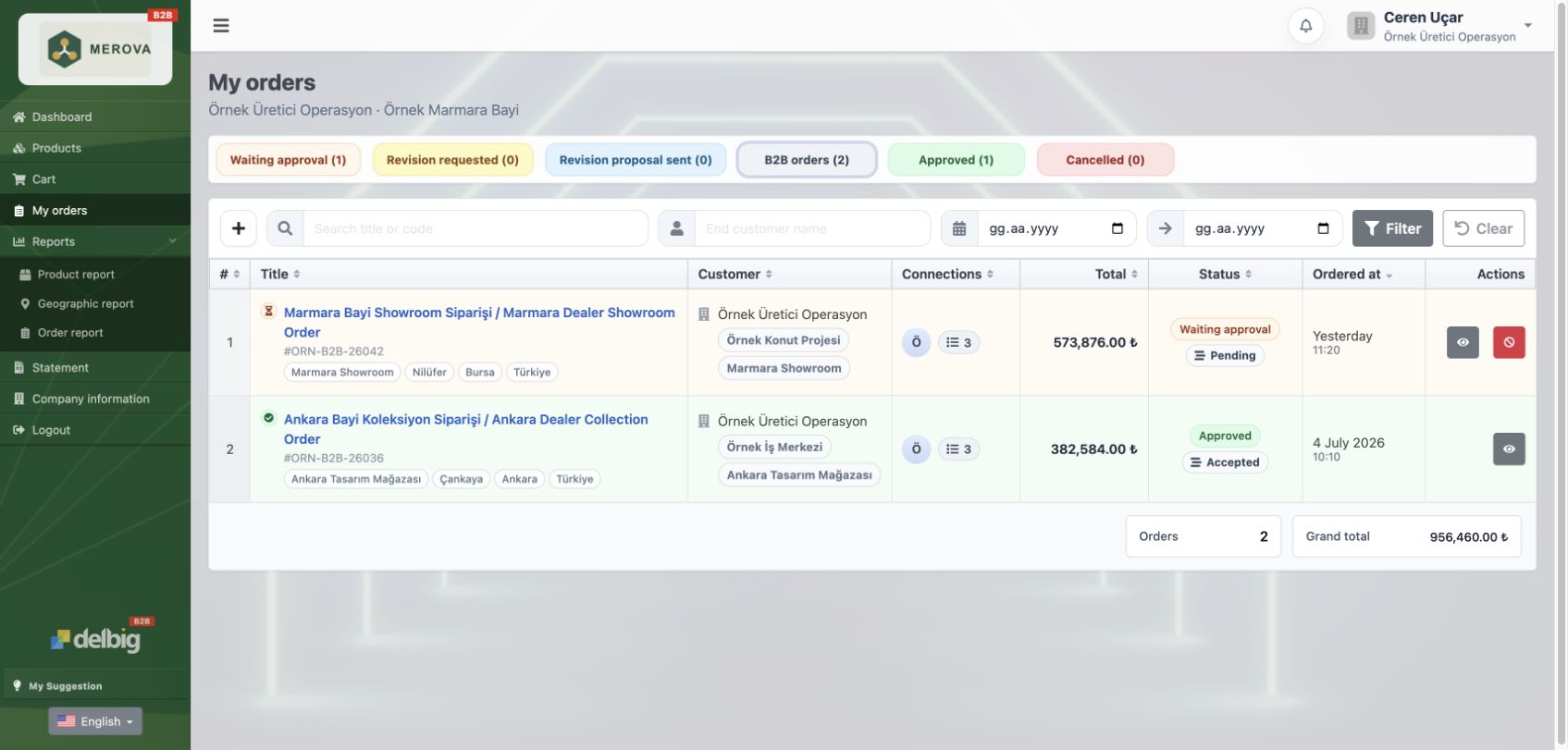The image size is (1568, 750).
Task: Select the Cancelled (0) tab
Action: [1105, 160]
